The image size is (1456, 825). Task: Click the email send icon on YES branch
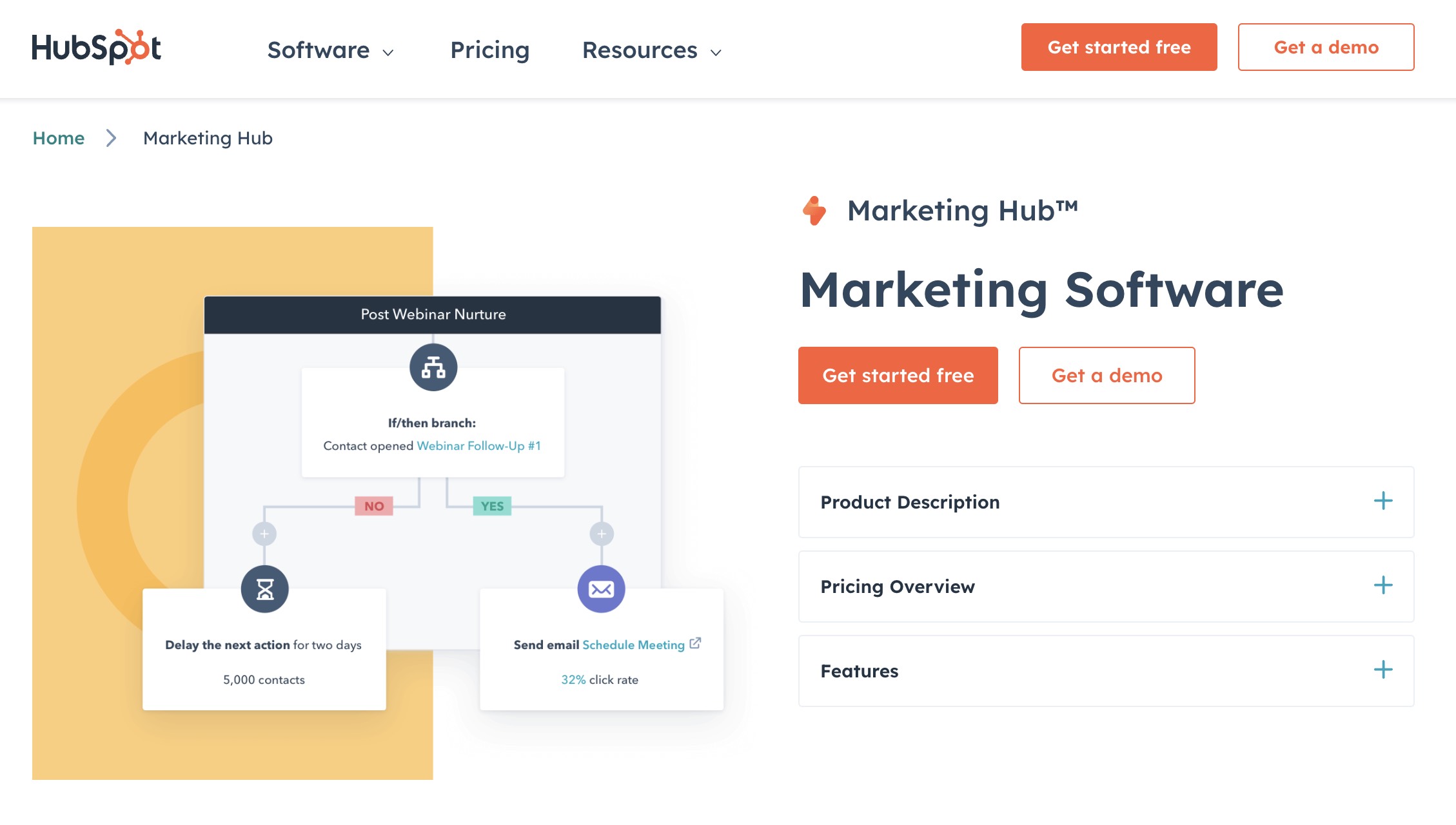tap(600, 589)
